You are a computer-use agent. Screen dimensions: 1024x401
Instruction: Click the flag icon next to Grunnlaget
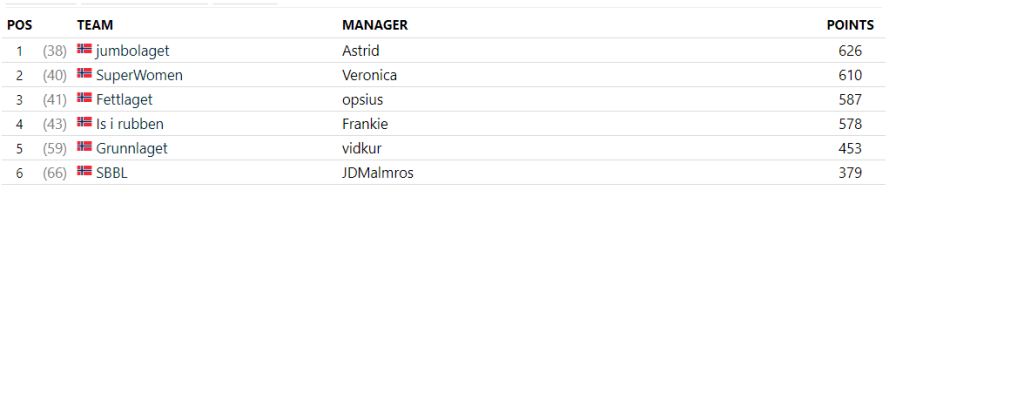pos(84,146)
